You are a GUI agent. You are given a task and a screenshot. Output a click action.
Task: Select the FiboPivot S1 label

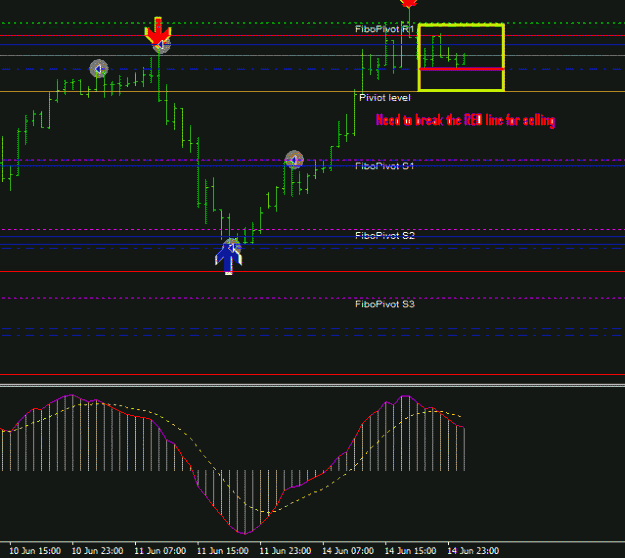click(385, 166)
